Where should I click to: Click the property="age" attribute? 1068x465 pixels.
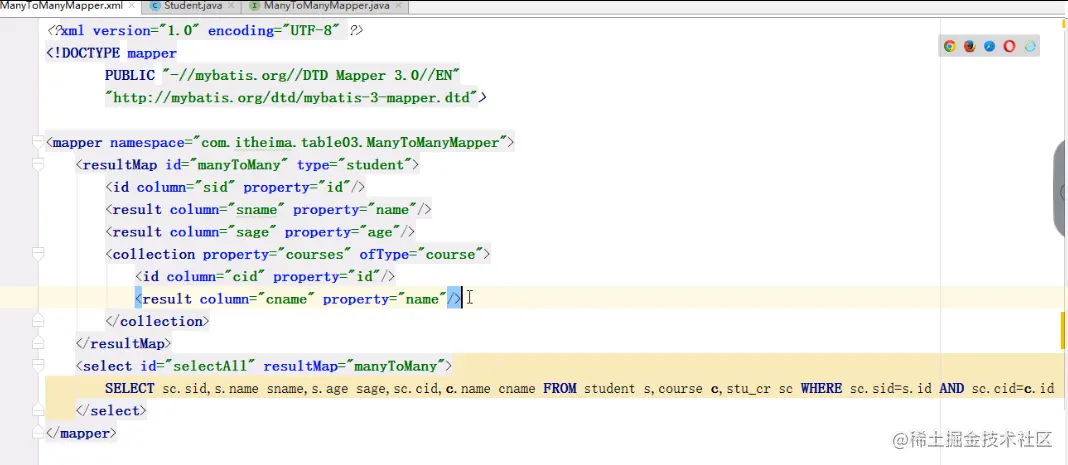pos(342,232)
